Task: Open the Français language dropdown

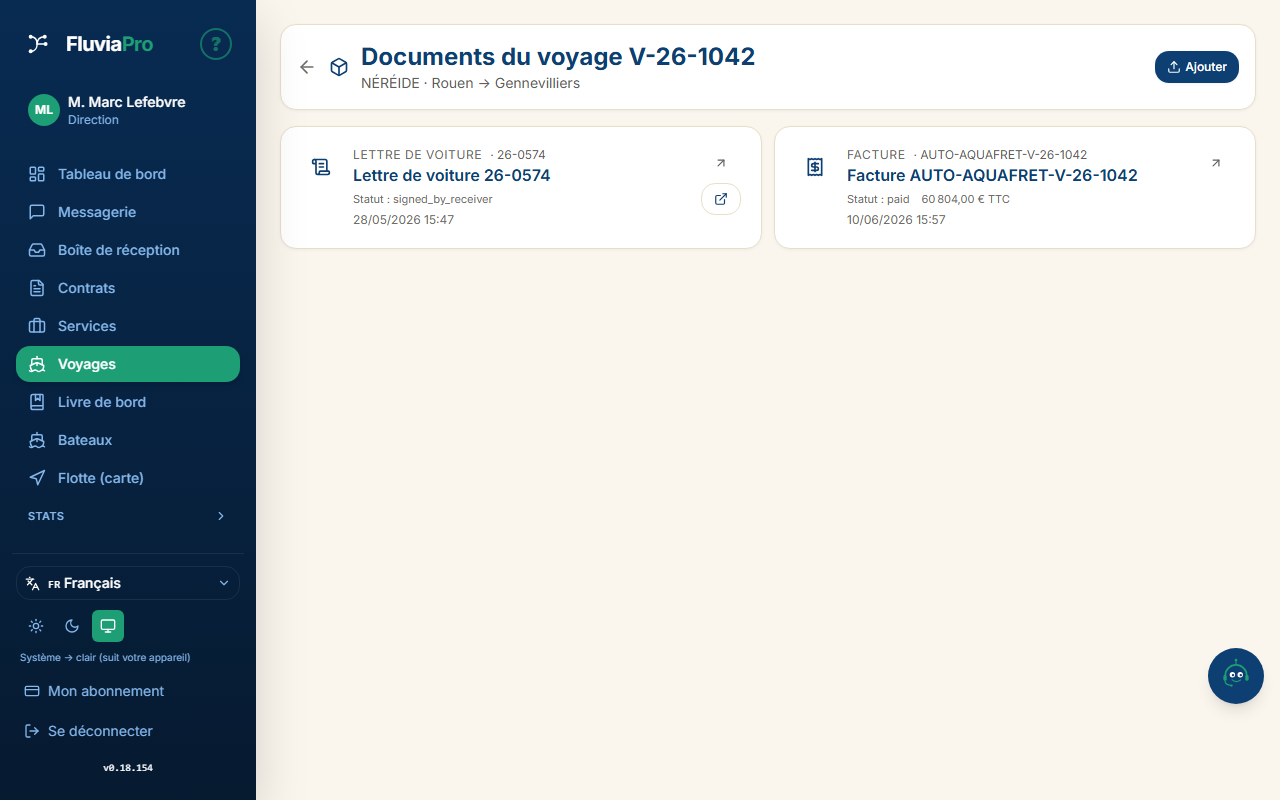Action: (x=128, y=583)
